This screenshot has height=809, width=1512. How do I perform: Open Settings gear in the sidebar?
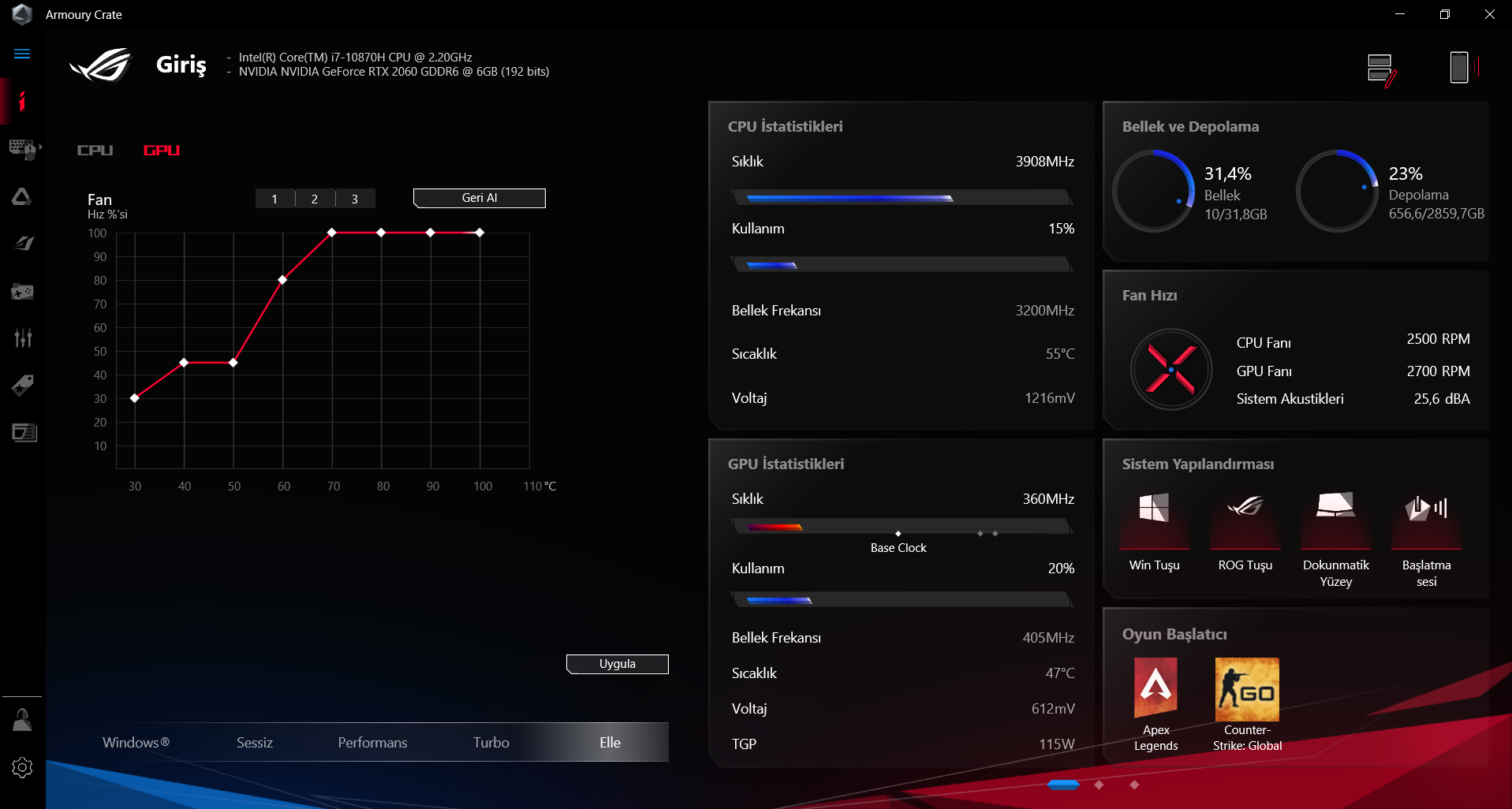pos(22,767)
